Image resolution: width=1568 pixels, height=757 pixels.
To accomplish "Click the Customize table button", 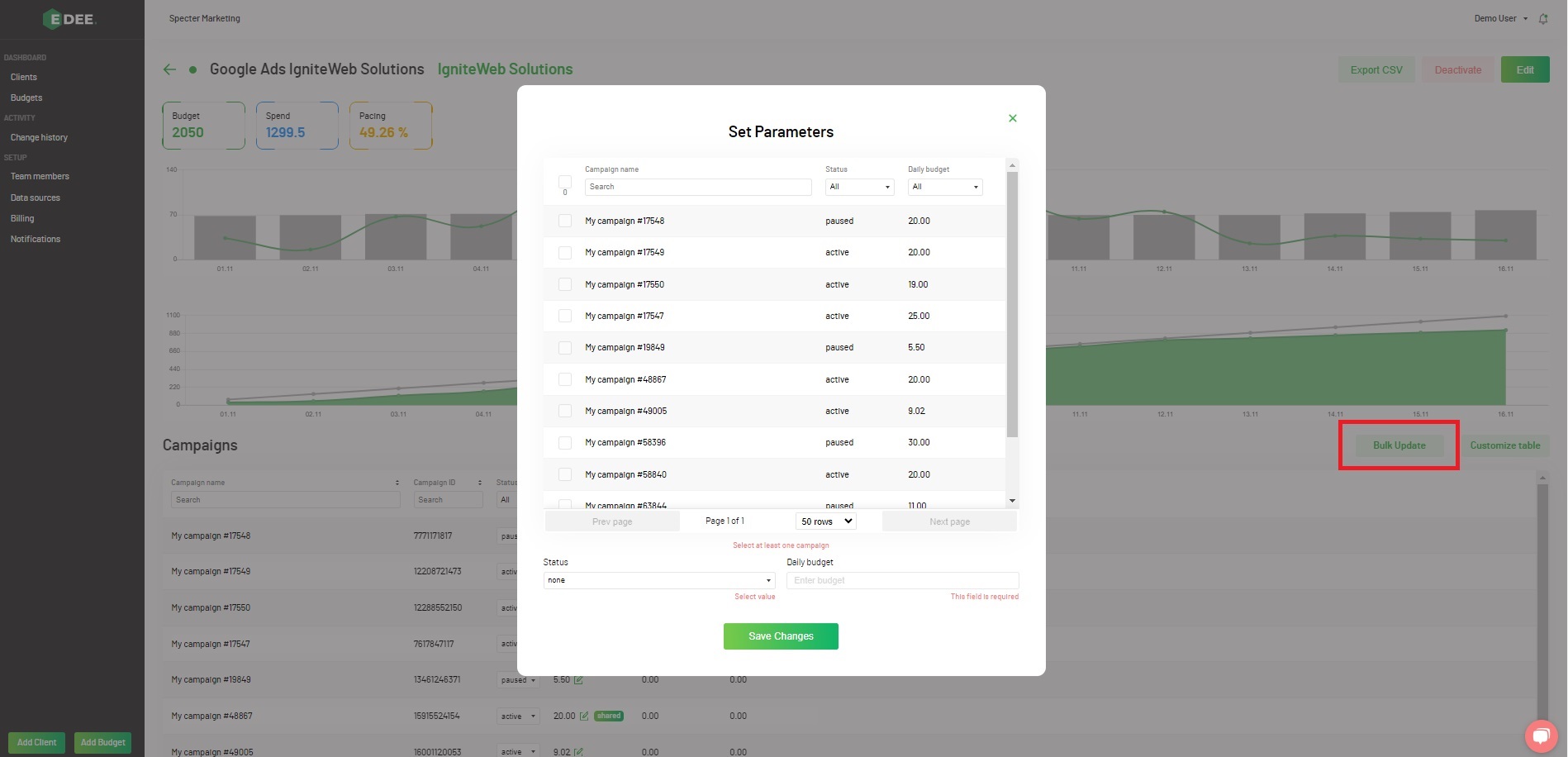I will coord(1505,445).
